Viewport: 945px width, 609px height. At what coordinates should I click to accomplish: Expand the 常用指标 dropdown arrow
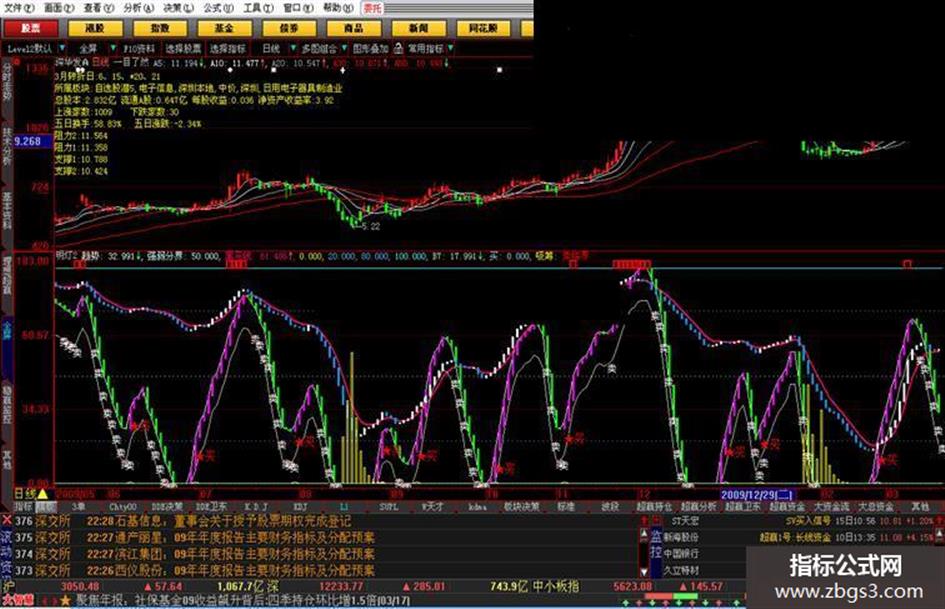451,48
